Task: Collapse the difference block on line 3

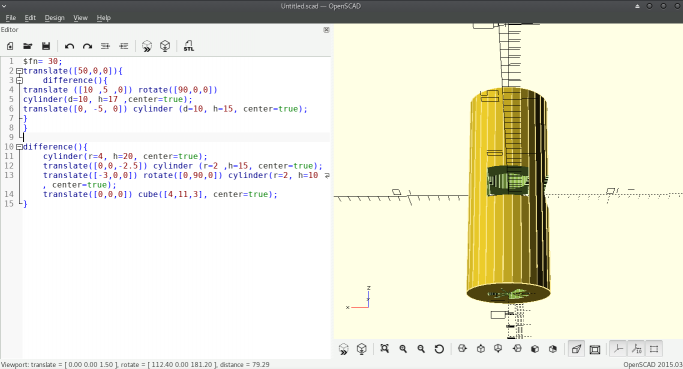Action: click(19, 80)
